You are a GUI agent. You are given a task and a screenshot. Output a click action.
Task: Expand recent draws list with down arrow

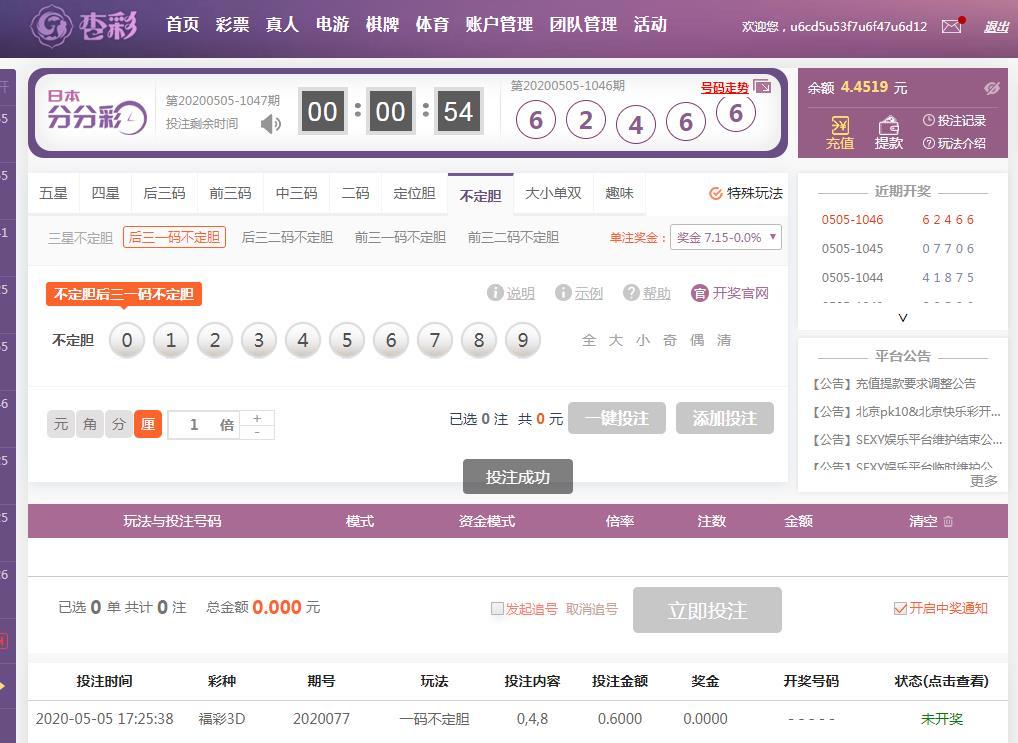coord(902,318)
